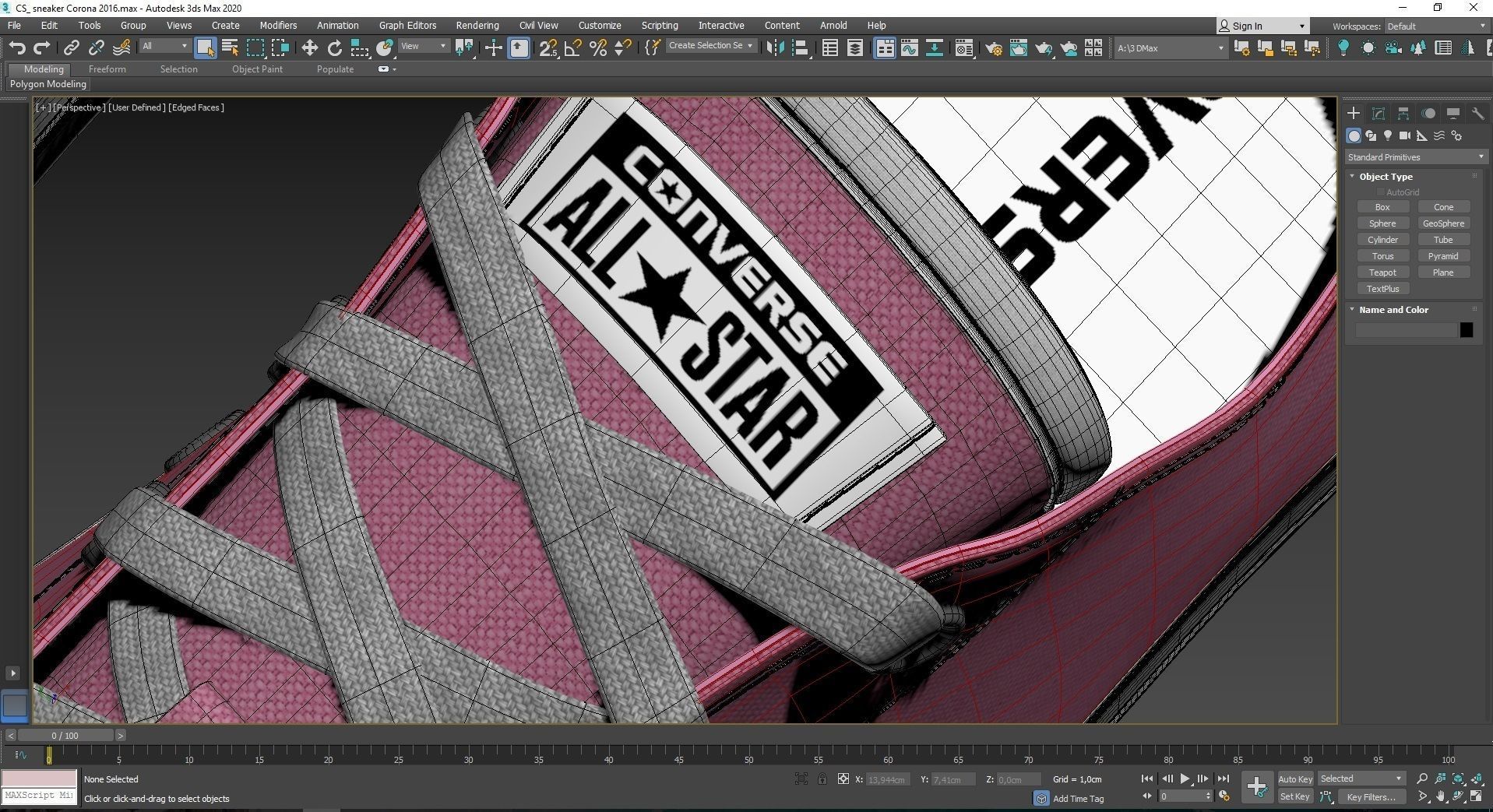The image size is (1493, 812).
Task: Activate the Select and Rotate tool
Action: (x=335, y=48)
